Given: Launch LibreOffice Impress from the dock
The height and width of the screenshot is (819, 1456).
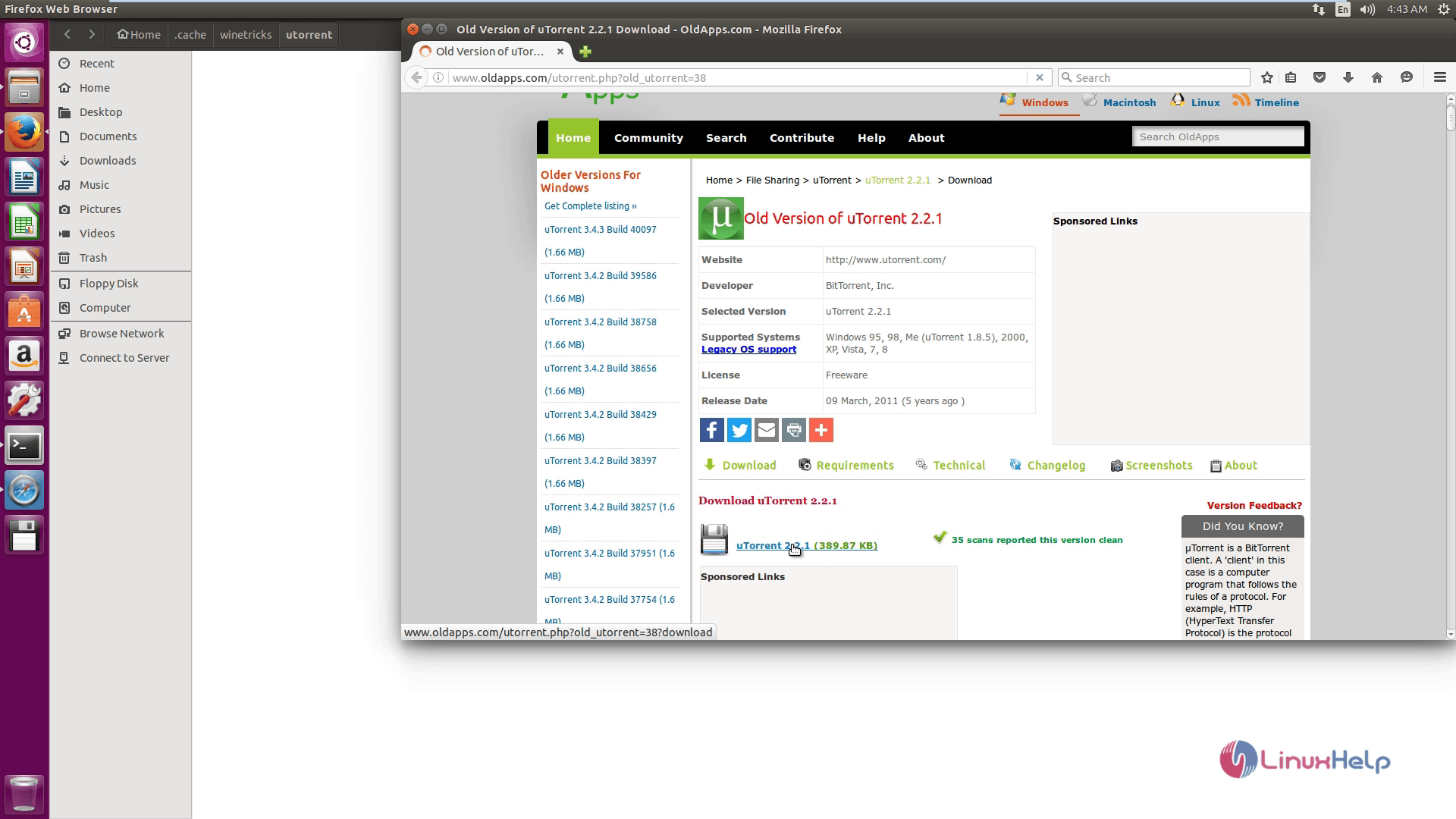Looking at the screenshot, I should (24, 268).
